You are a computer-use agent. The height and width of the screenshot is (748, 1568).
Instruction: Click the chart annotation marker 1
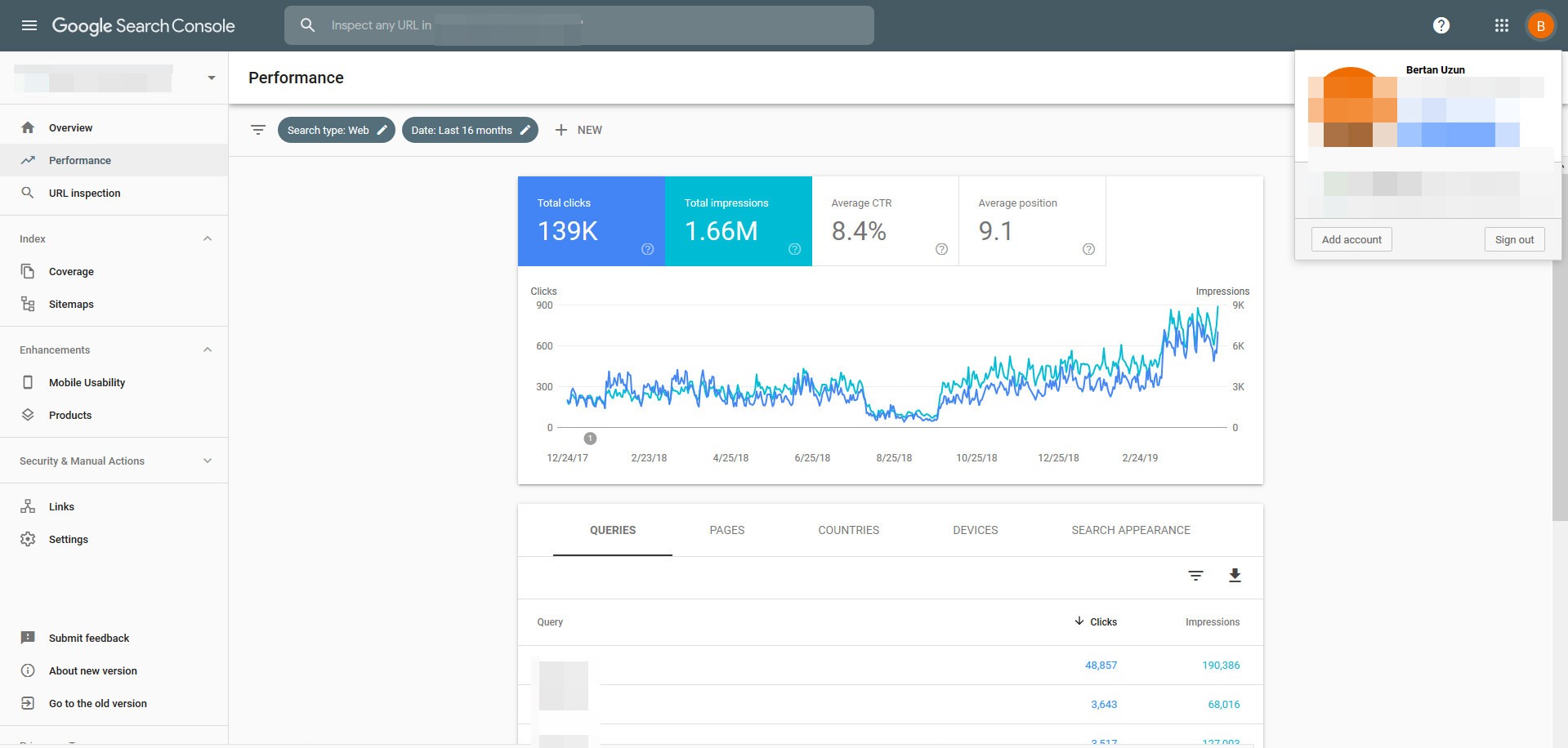coord(590,439)
